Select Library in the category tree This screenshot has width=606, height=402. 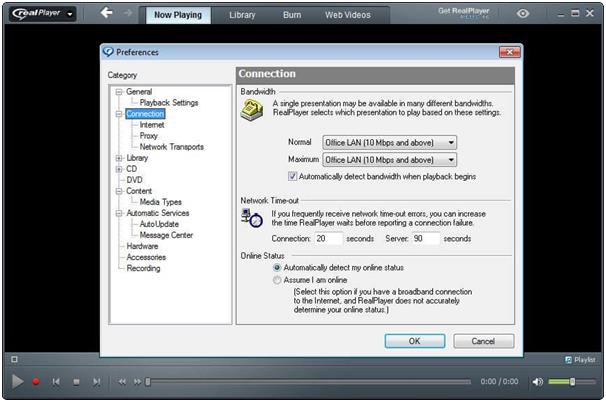(x=137, y=158)
